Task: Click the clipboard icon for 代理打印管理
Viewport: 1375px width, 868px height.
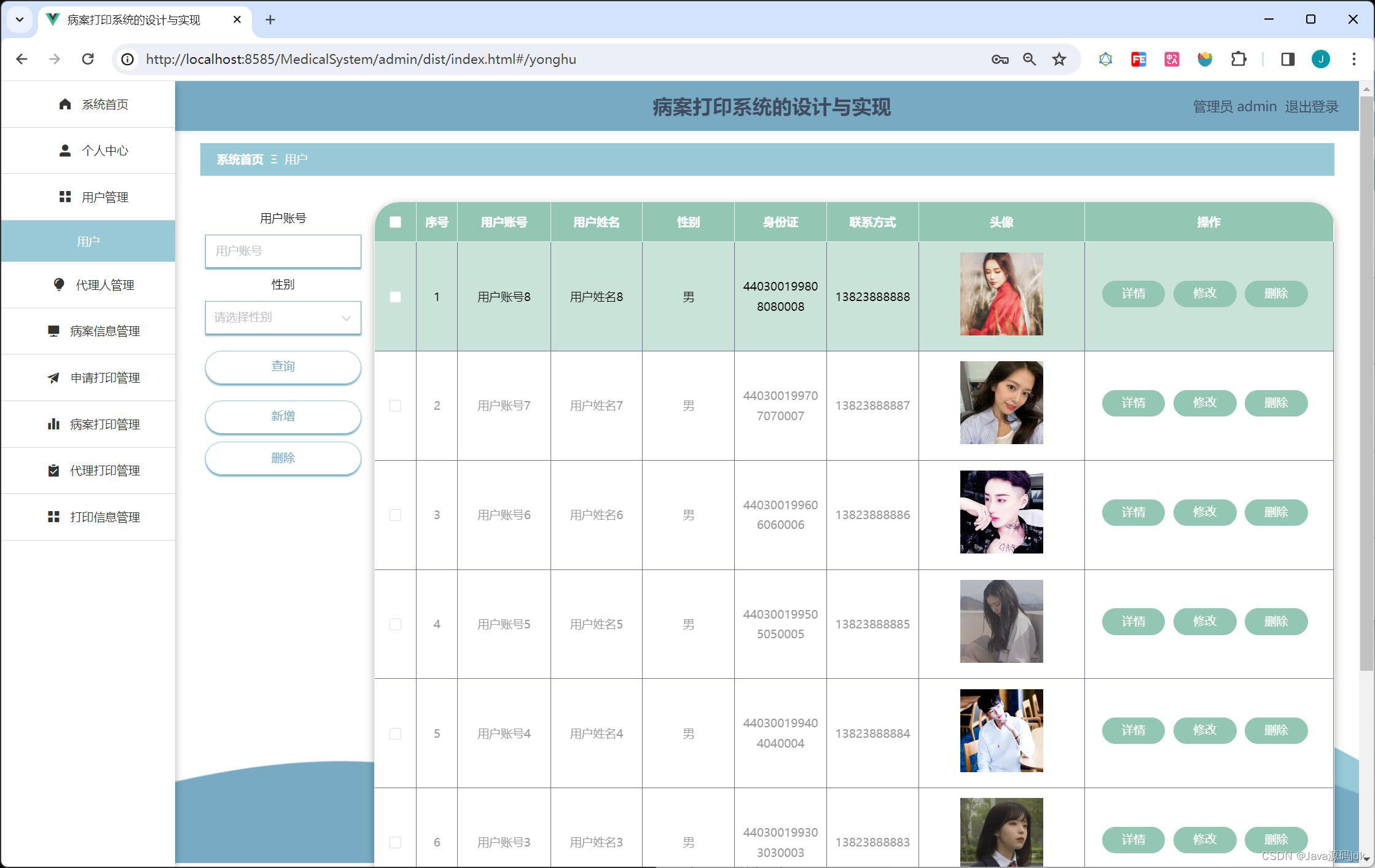Action: (53, 471)
